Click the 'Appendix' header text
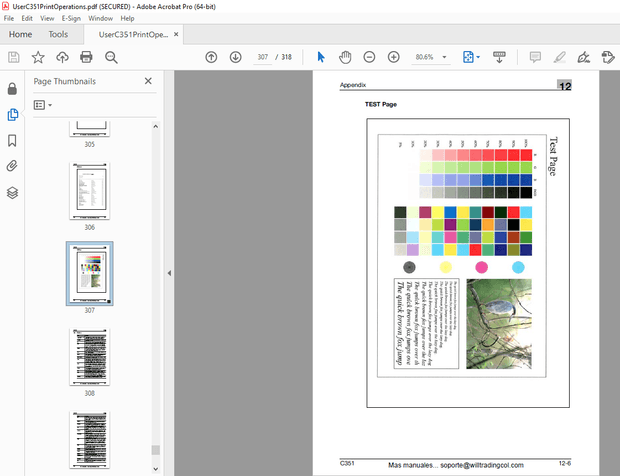 point(353,85)
